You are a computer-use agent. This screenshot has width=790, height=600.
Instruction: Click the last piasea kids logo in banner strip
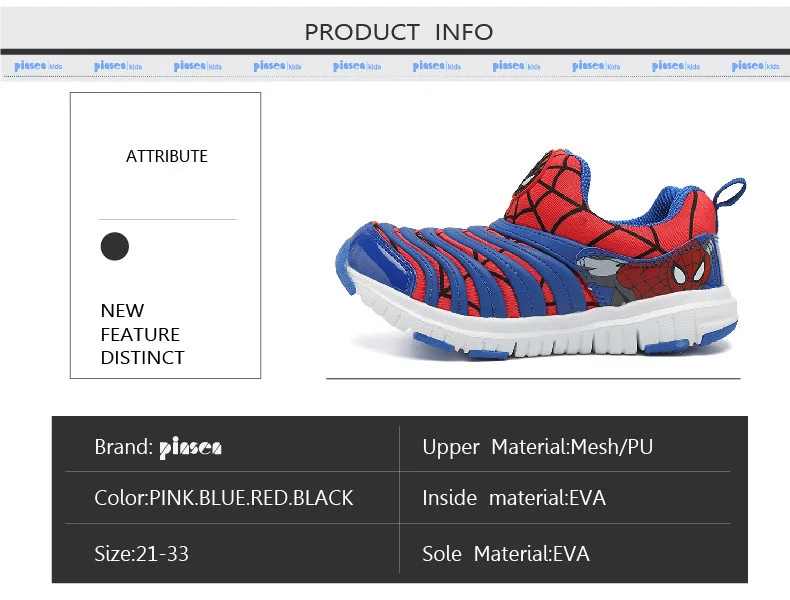[x=755, y=66]
